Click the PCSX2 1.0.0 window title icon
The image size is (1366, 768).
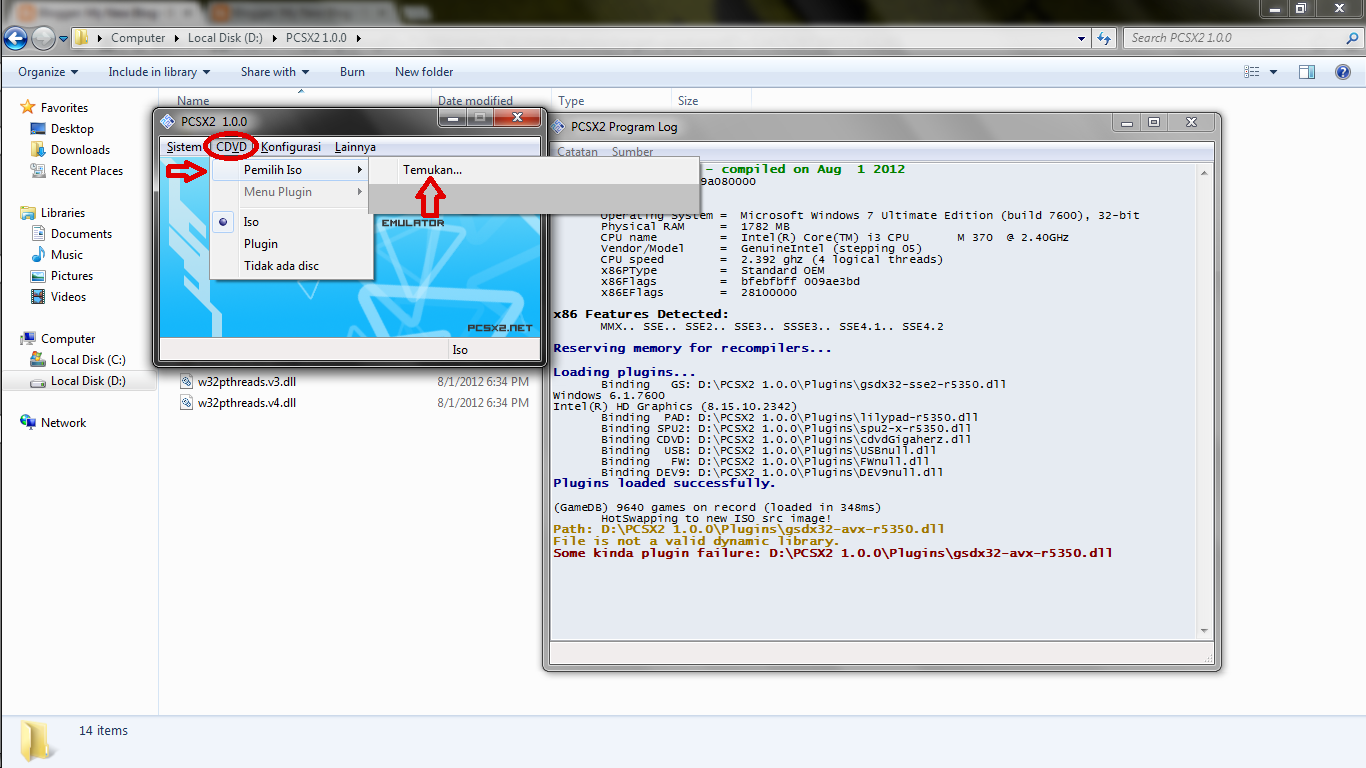click(x=168, y=121)
